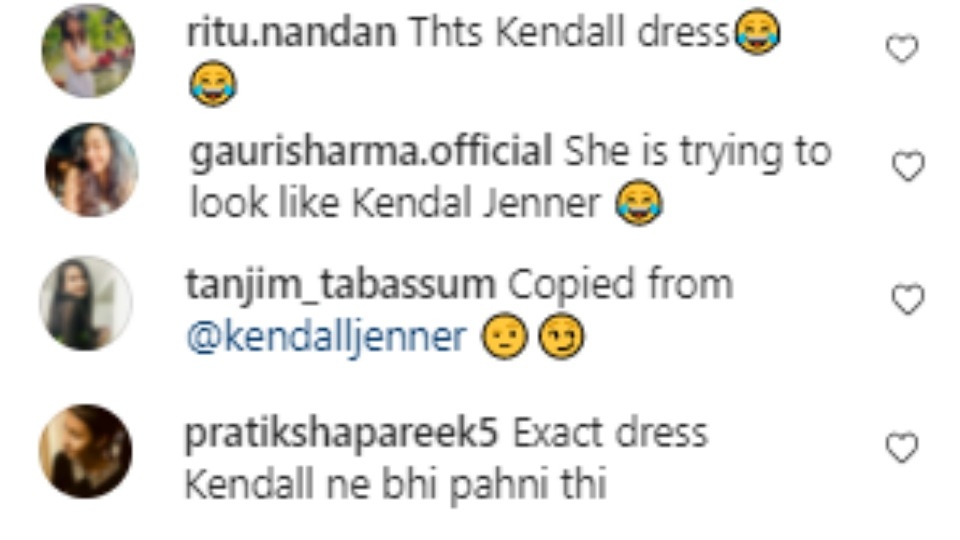Click the laughing emoji below ritu.nandan's username
Viewport: 960px width, 540px height.
click(x=212, y=83)
